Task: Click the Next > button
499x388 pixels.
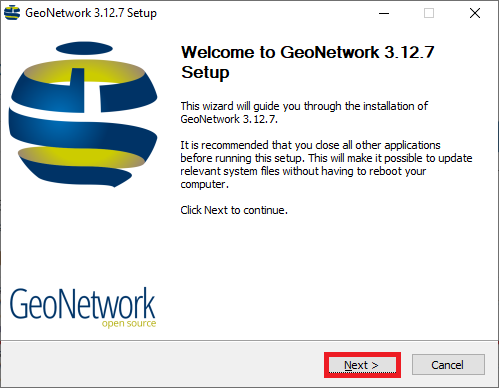Action: click(x=362, y=365)
